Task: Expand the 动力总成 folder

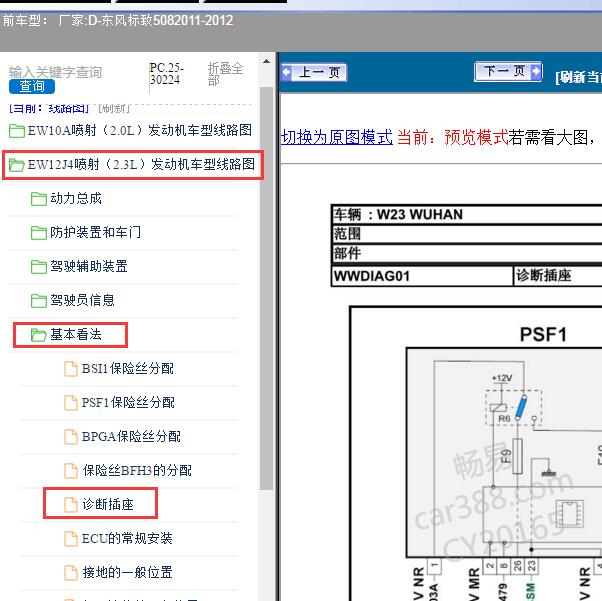Action: [x=76, y=199]
